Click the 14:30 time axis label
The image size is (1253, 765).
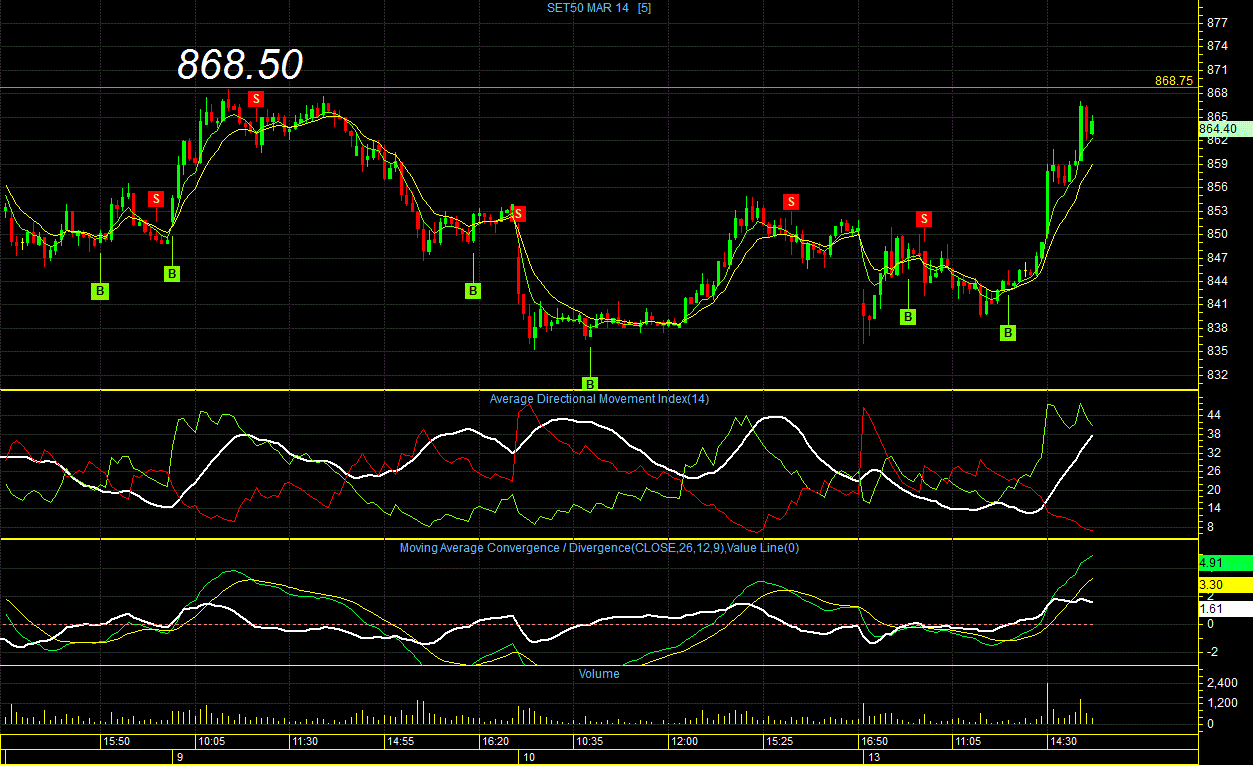pyautogui.click(x=1063, y=742)
